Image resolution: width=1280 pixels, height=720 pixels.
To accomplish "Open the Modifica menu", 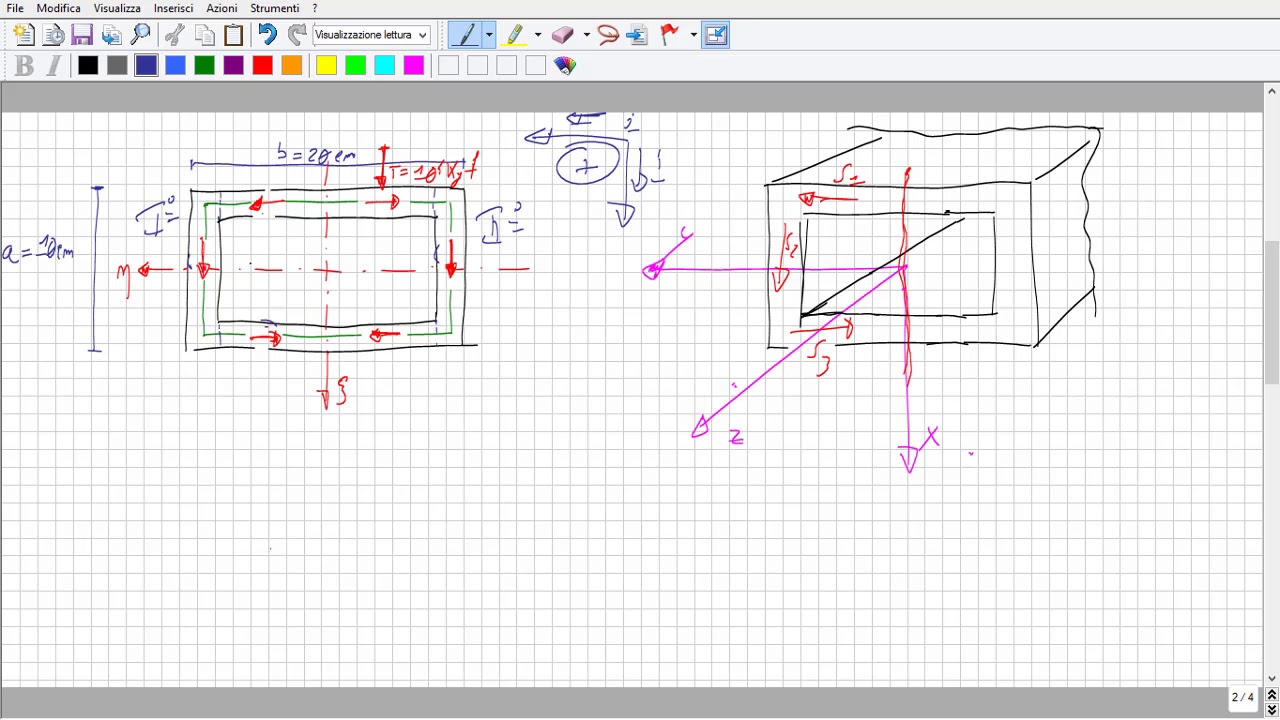I will 58,8.
